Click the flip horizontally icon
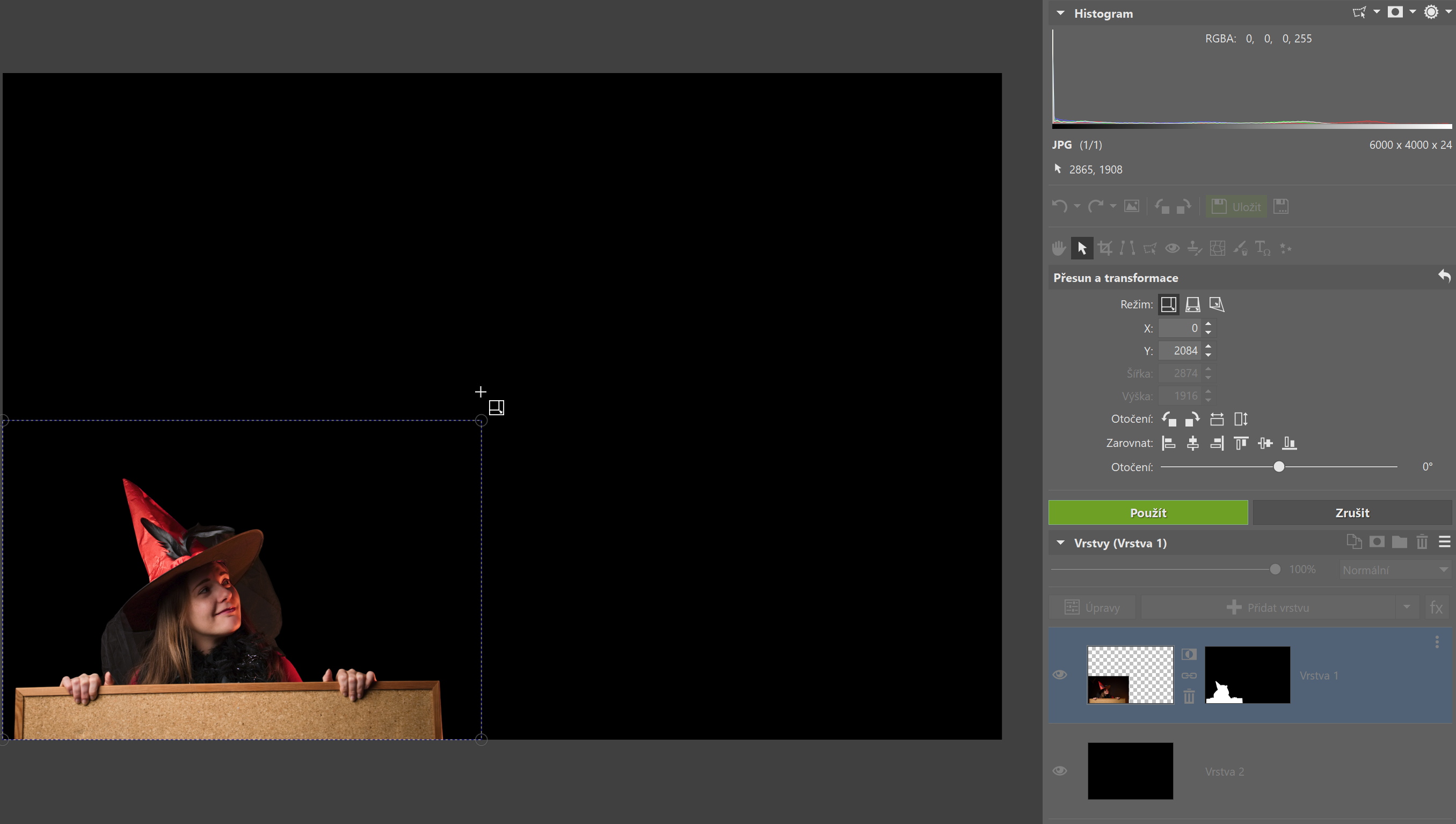Image resolution: width=1456 pixels, height=824 pixels. click(1217, 420)
